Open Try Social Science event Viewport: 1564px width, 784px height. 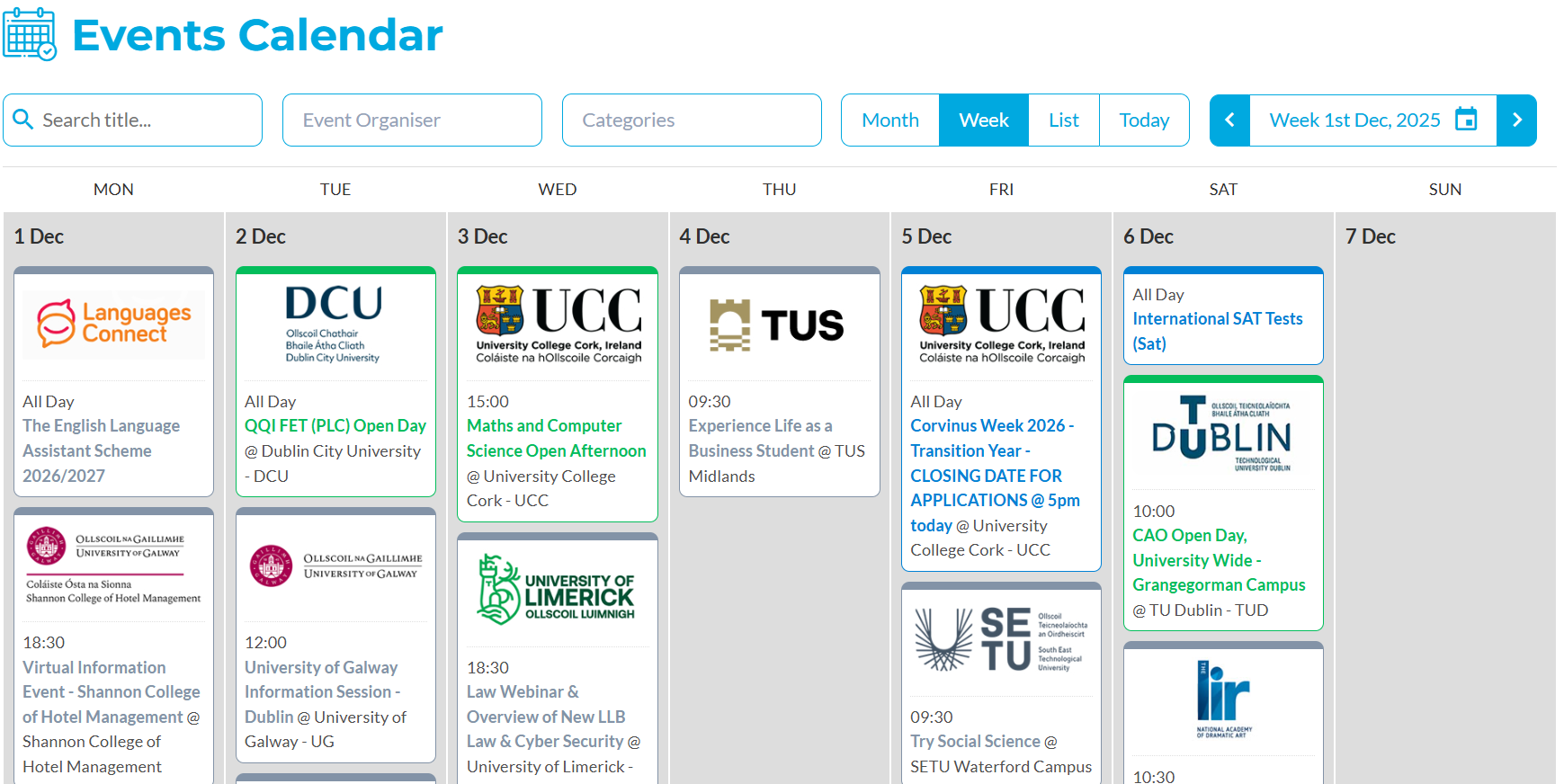(975, 741)
